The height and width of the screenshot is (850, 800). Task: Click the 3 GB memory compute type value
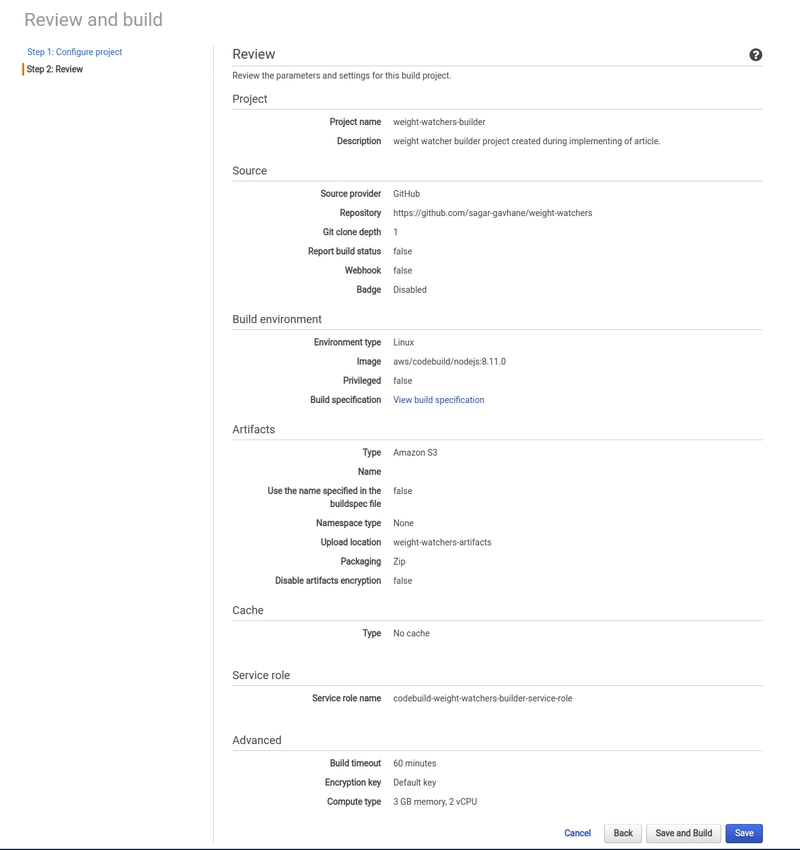435,802
